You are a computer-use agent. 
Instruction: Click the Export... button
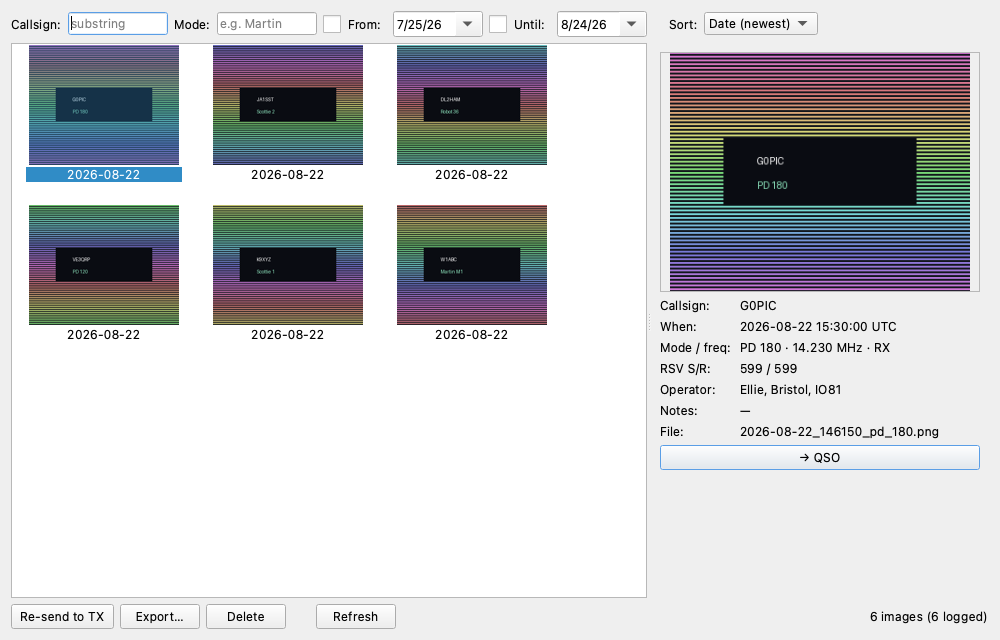tap(159, 616)
